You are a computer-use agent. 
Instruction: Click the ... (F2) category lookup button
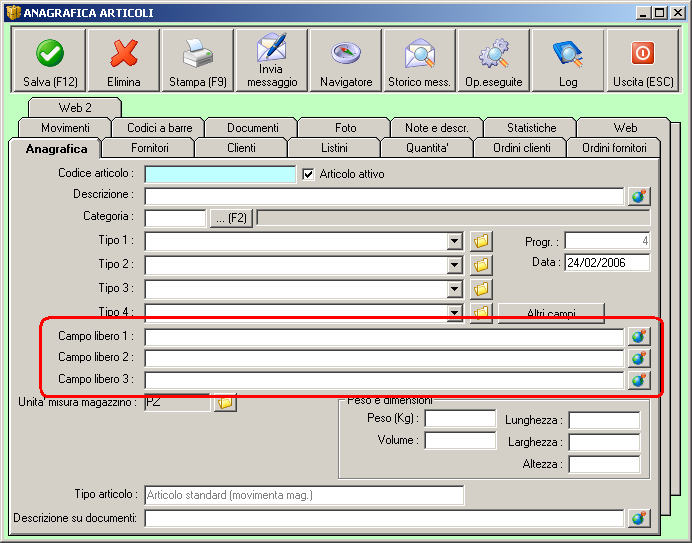click(x=231, y=219)
